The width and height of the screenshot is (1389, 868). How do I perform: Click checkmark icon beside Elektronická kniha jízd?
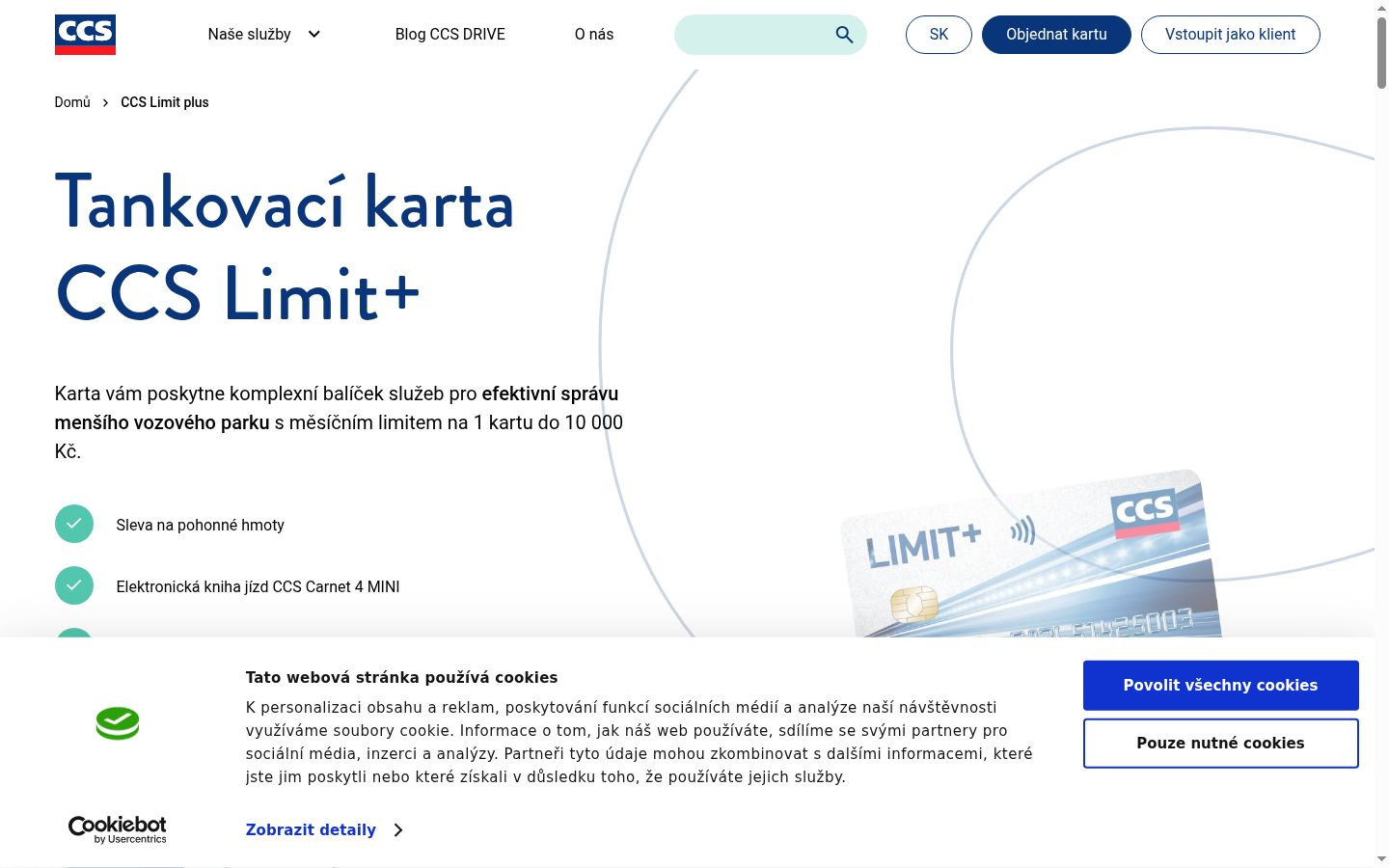click(74, 585)
